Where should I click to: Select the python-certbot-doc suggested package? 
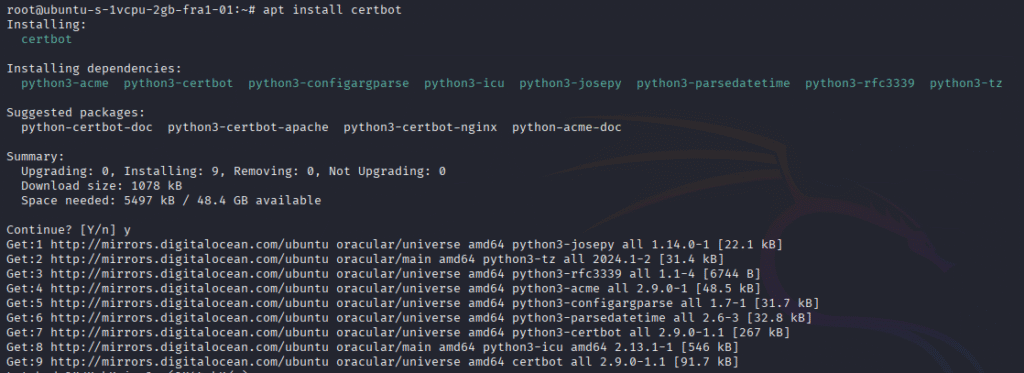point(87,127)
